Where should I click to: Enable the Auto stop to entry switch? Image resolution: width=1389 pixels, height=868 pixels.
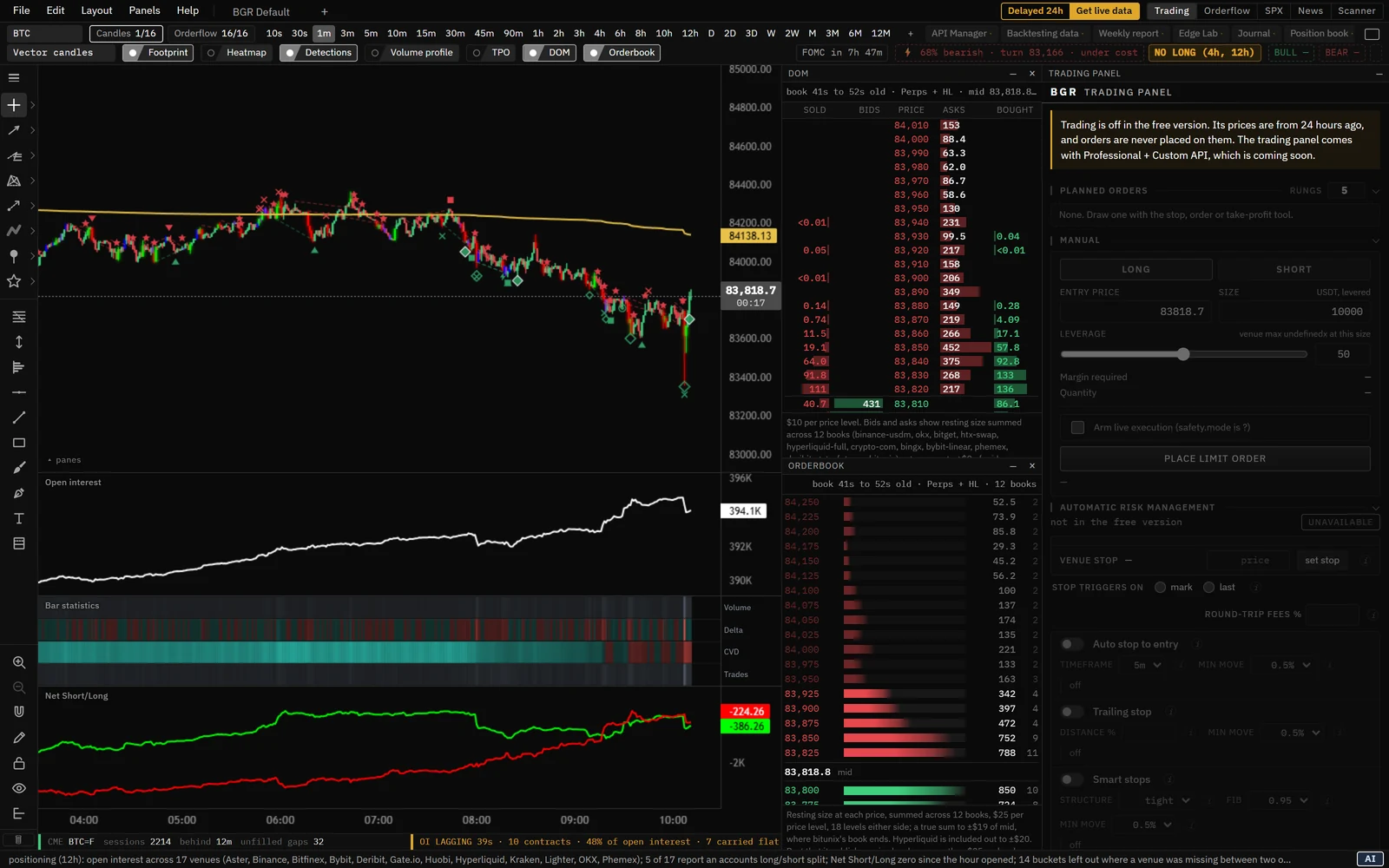click(x=1072, y=644)
